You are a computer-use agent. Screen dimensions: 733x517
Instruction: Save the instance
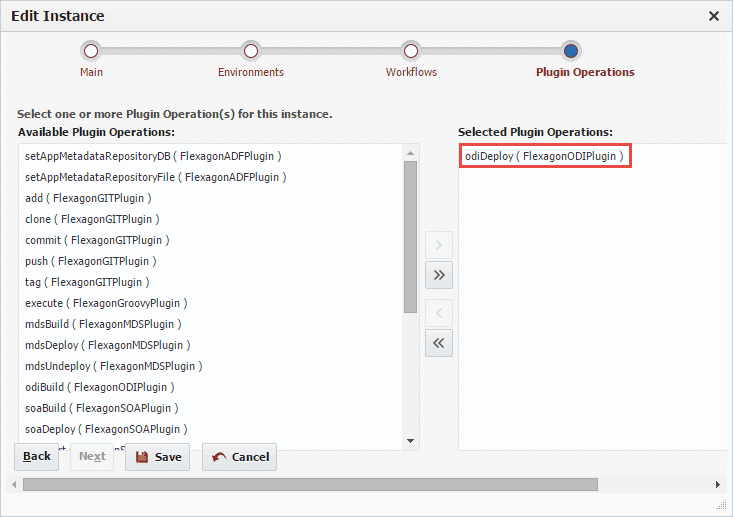click(x=158, y=457)
